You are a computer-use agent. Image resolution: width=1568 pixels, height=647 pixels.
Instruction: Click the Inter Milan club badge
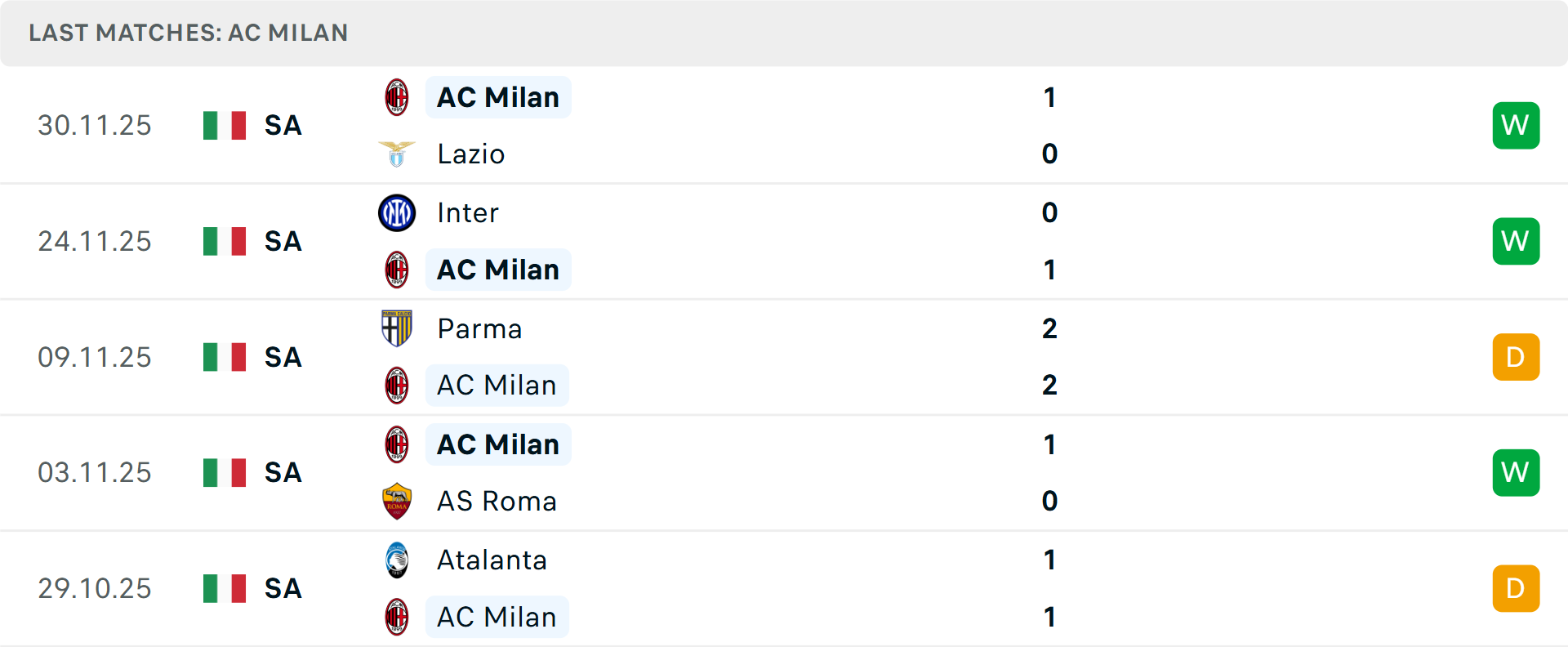pos(397,212)
